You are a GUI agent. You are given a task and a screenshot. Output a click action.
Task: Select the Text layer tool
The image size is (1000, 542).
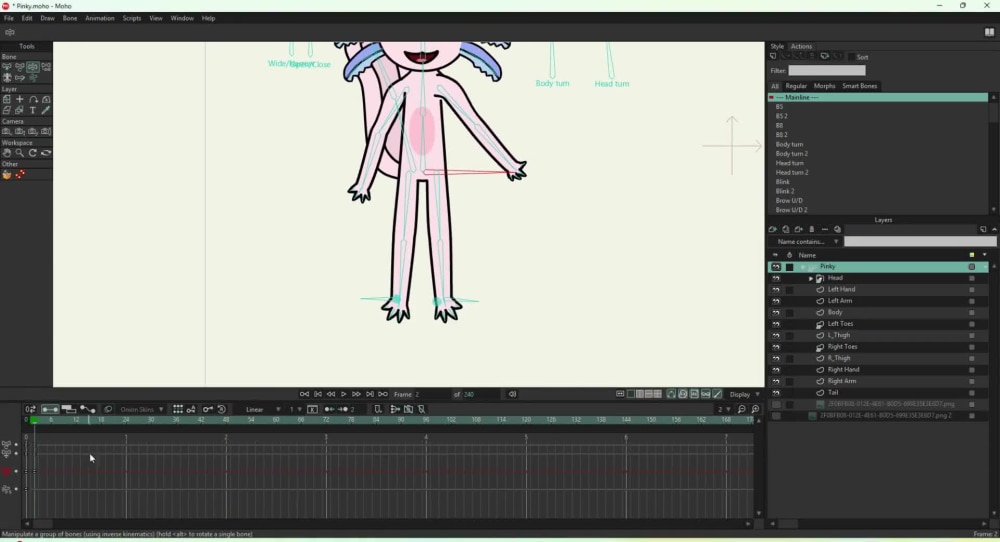(33, 110)
